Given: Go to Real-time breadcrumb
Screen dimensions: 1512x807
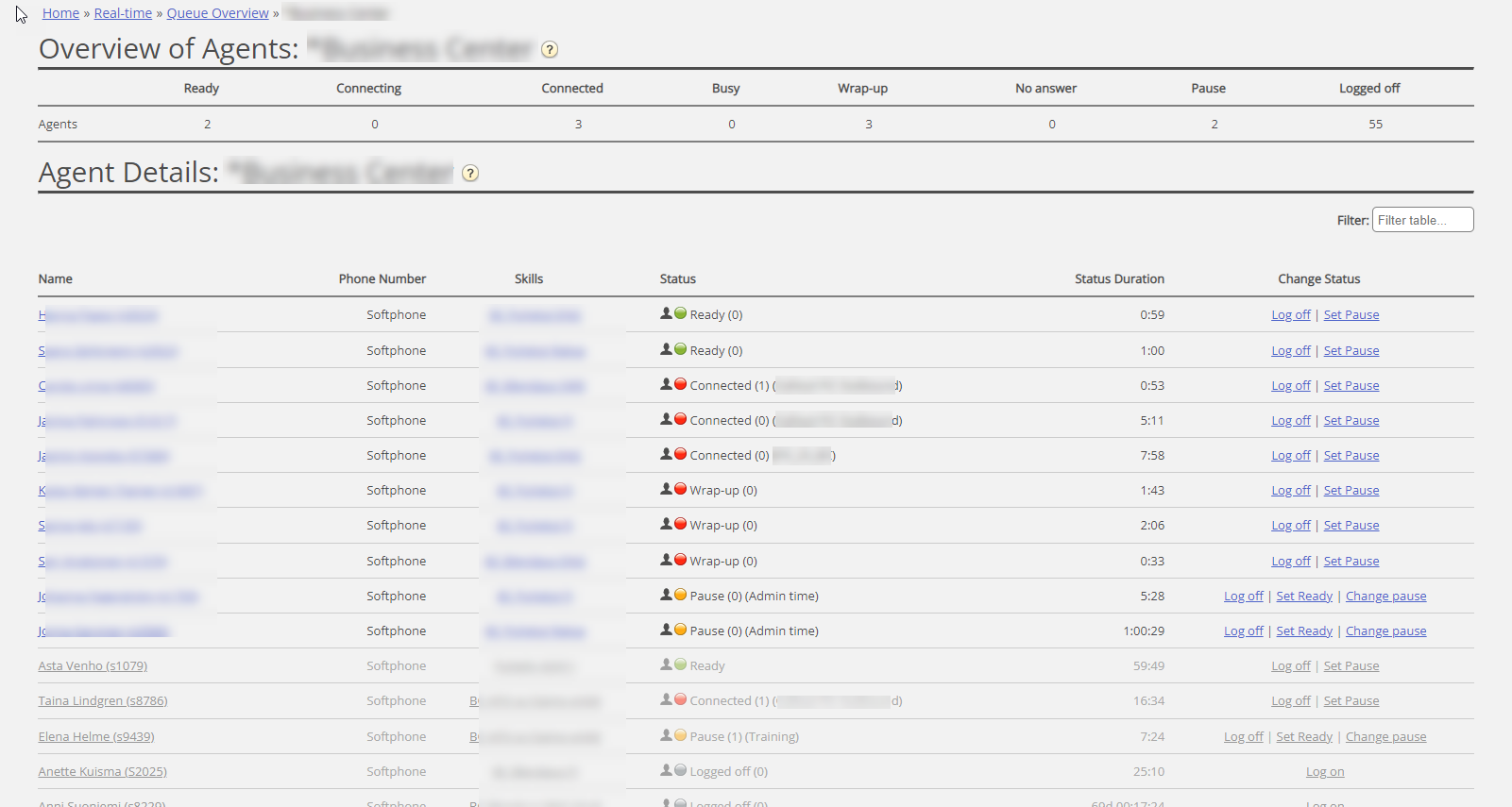Looking at the screenshot, I should click(123, 13).
